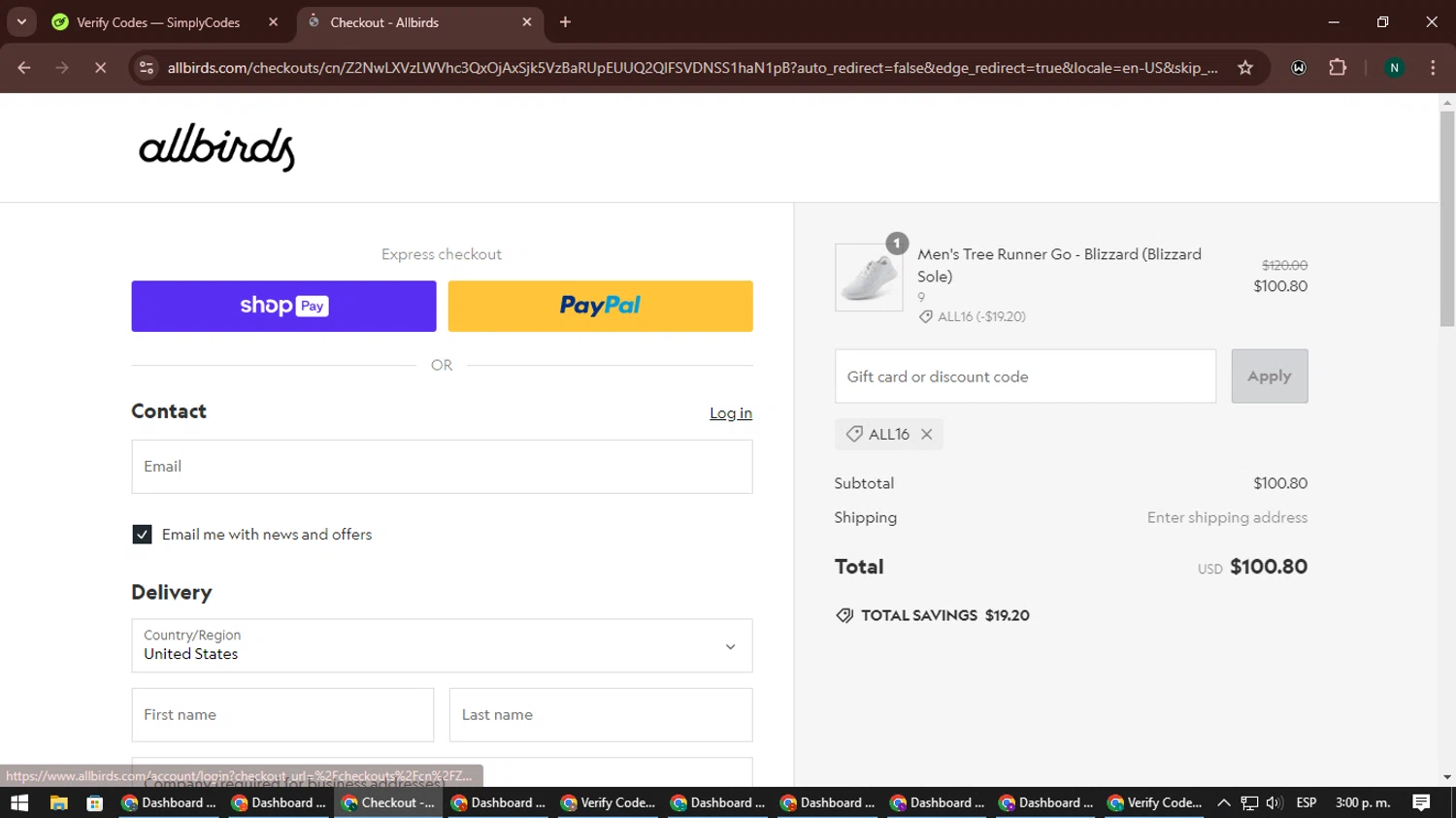Open a new browser tab

click(x=566, y=22)
